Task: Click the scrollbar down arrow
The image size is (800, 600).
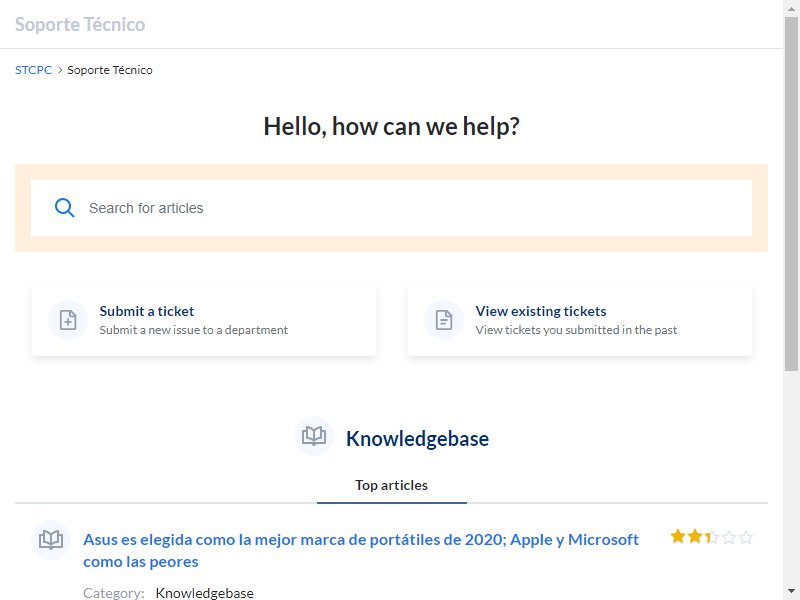Action: pos(791,592)
